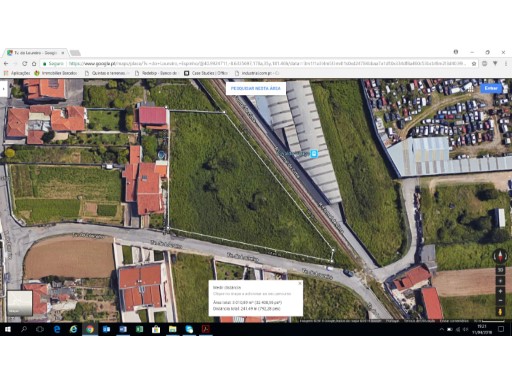Reload the Google Maps page
This screenshot has width=512, height=384.
coord(25,63)
